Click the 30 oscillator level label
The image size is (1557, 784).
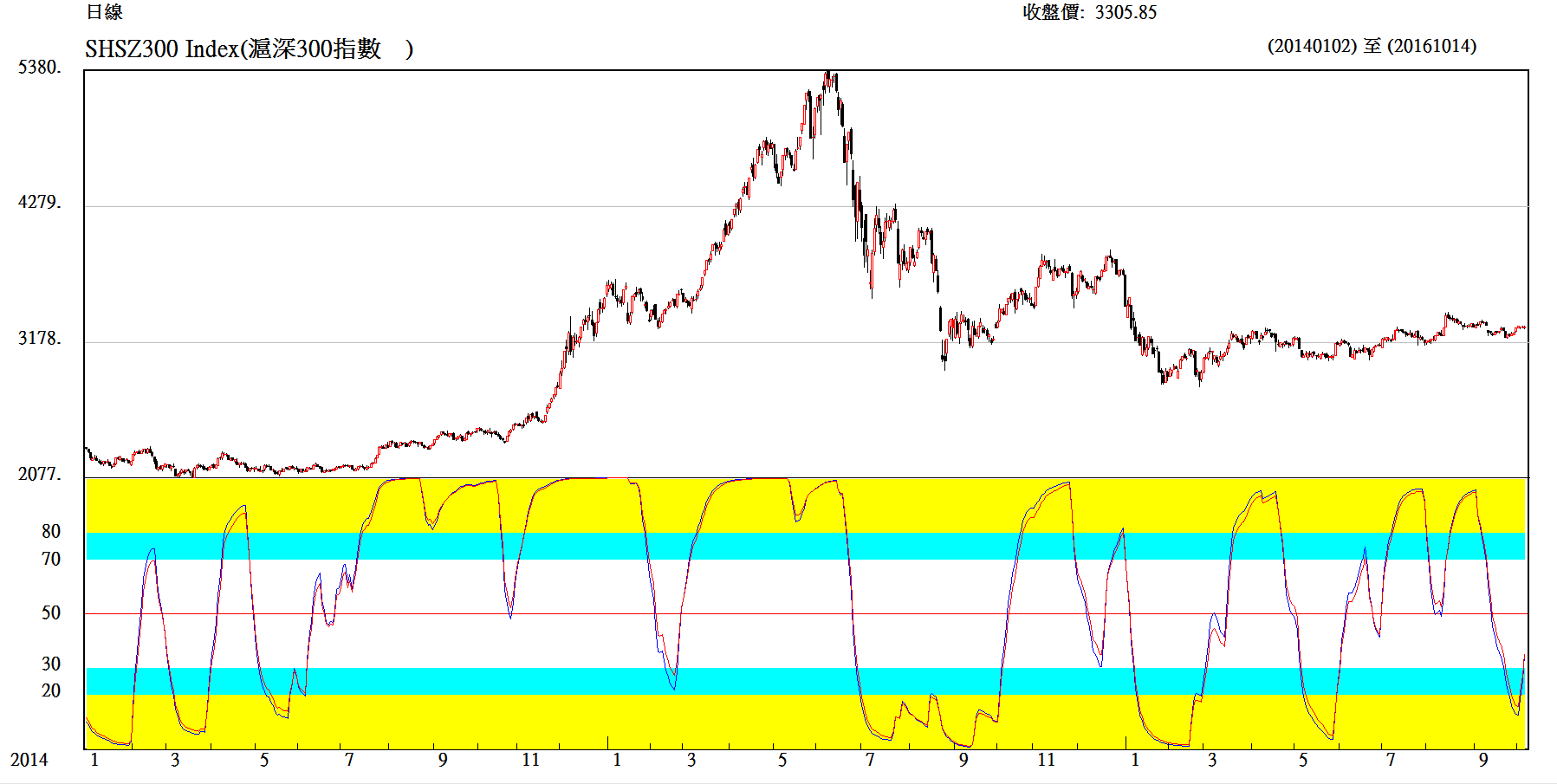tap(51, 664)
